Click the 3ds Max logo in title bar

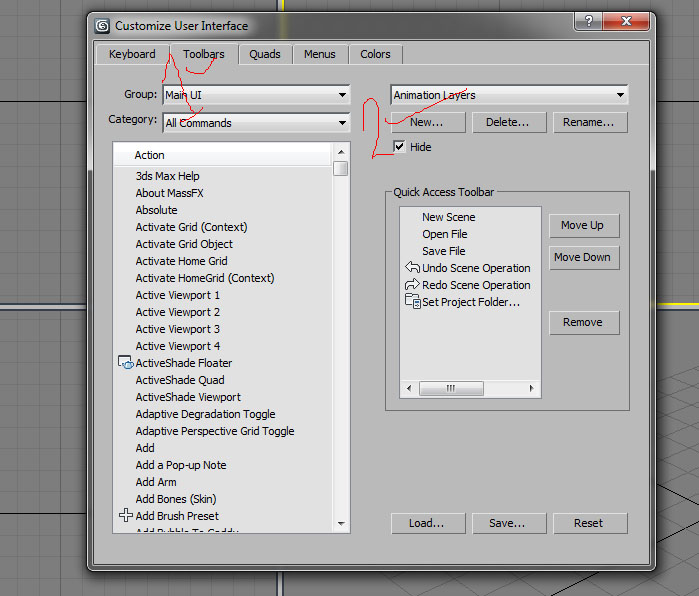point(102,26)
